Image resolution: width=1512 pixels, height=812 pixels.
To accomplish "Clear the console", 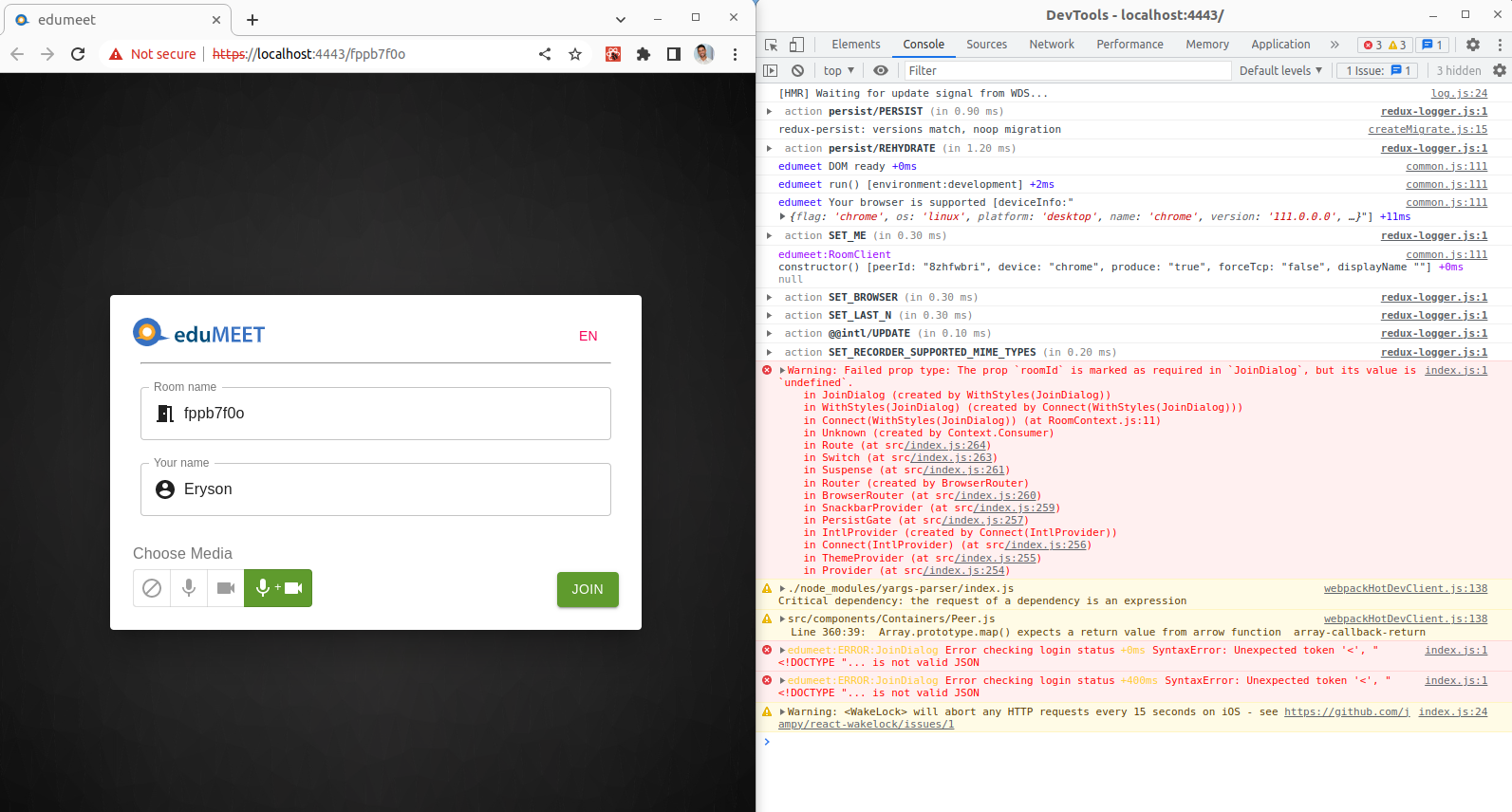I will click(x=798, y=70).
